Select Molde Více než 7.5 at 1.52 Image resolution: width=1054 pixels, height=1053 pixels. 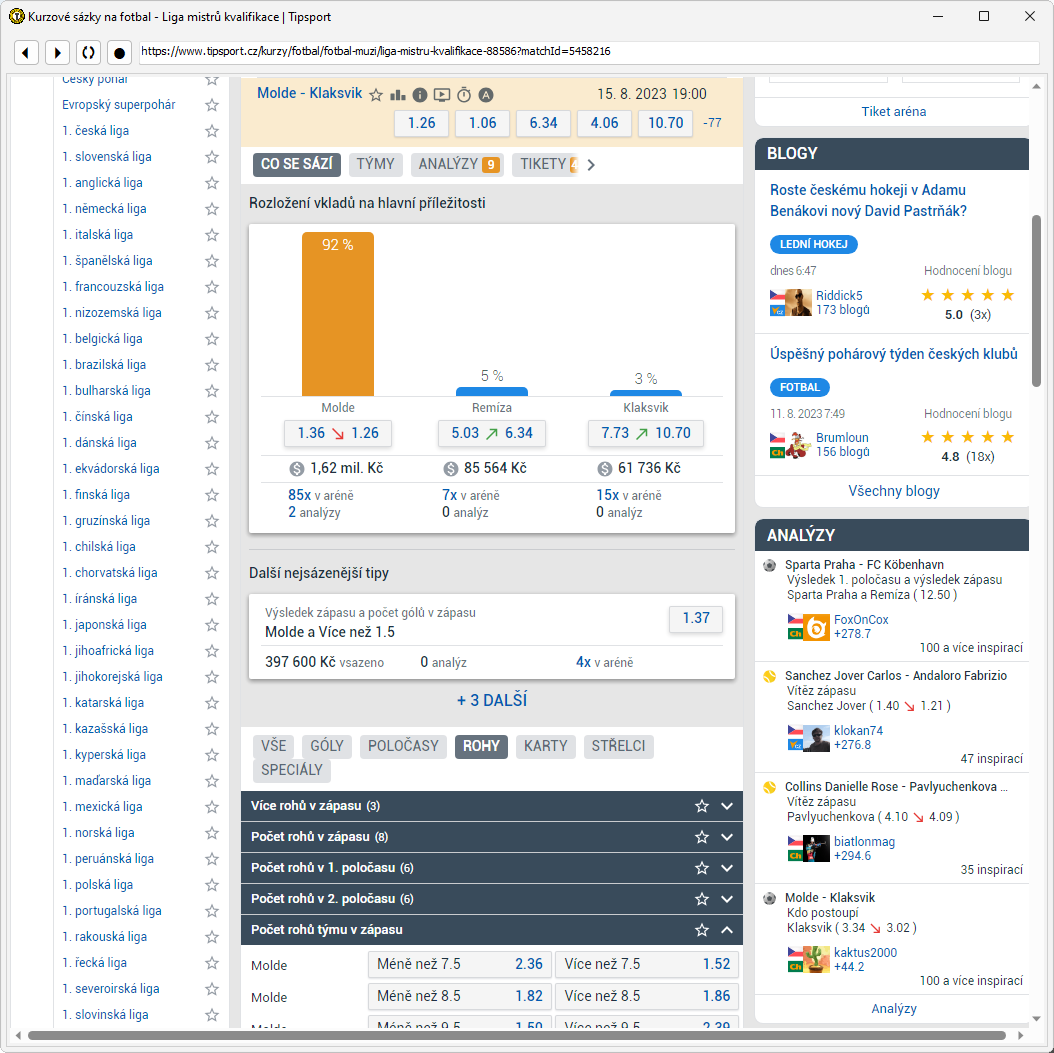[x=647, y=964]
